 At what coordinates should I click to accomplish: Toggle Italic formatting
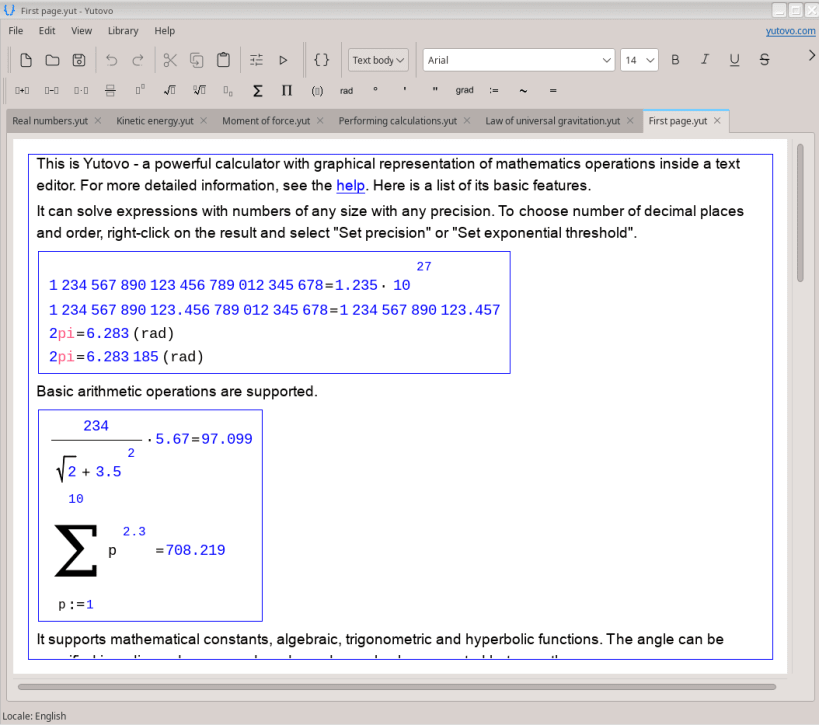point(705,60)
